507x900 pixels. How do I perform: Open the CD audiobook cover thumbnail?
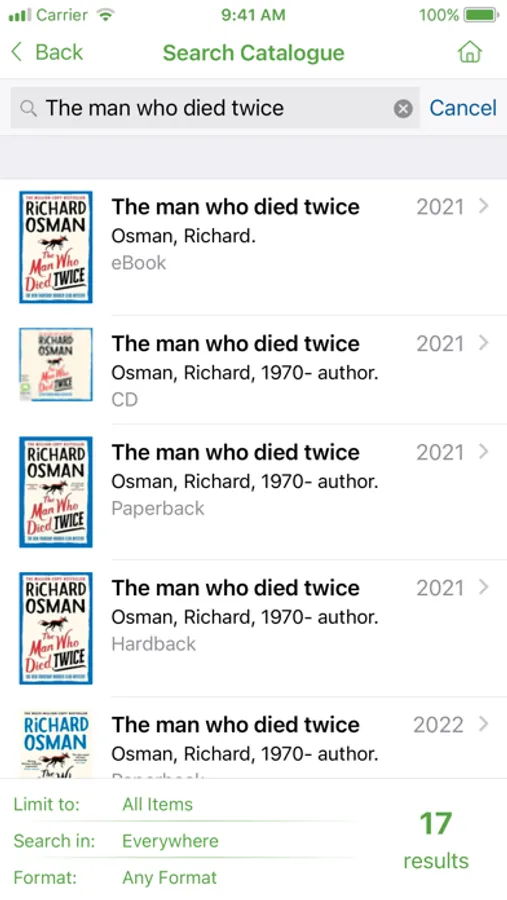(56, 364)
